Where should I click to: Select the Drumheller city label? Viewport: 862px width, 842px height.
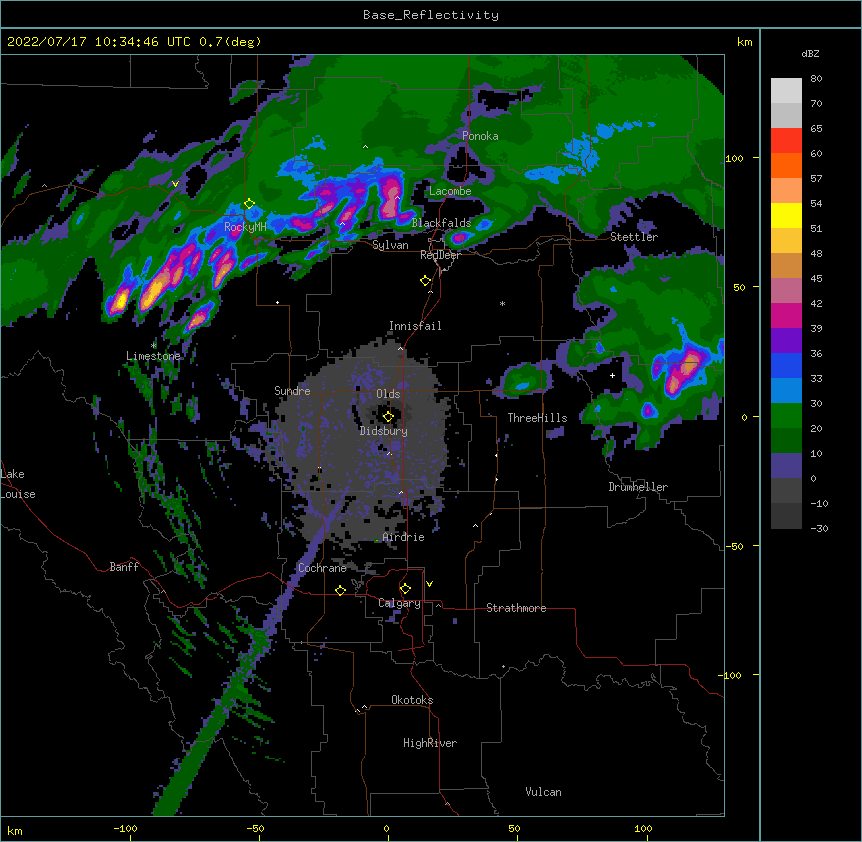pyautogui.click(x=638, y=487)
